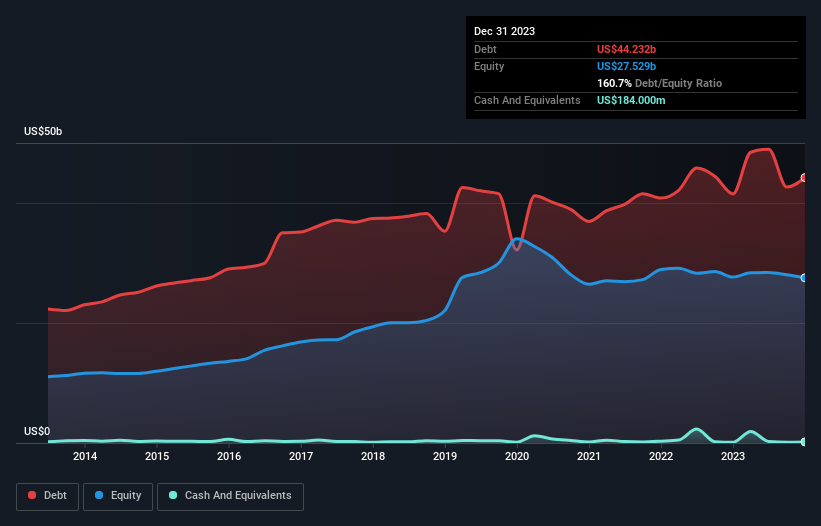Toggle the Equity legend button
The height and width of the screenshot is (526, 821).
(118, 496)
